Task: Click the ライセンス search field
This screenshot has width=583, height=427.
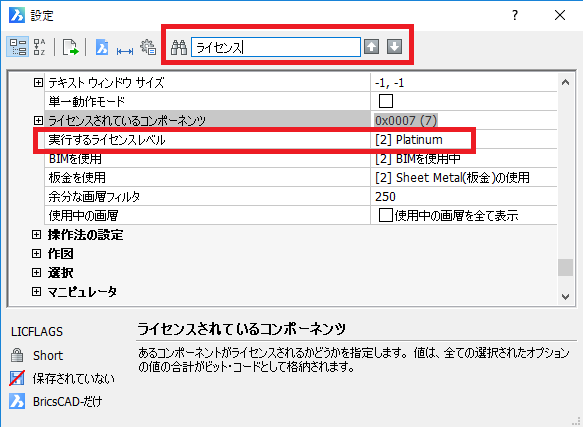Action: click(x=276, y=47)
